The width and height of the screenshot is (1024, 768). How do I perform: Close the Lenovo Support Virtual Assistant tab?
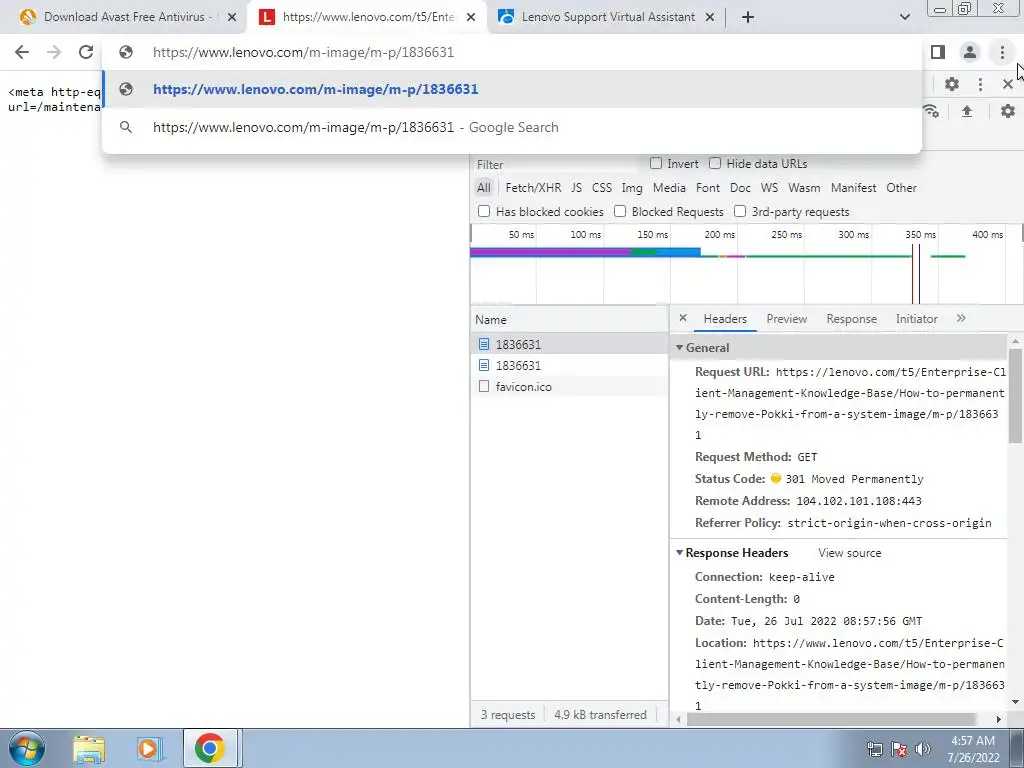point(710,18)
